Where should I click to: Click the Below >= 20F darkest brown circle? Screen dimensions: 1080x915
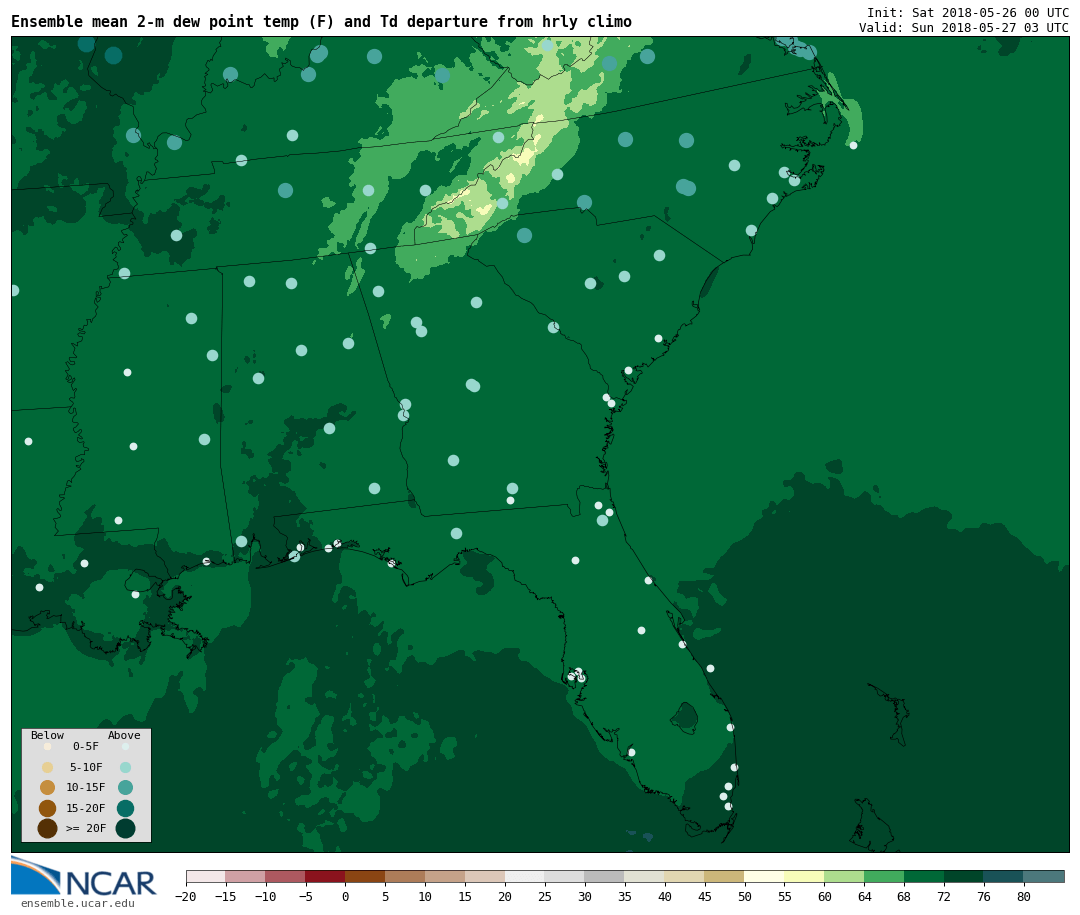(48, 828)
